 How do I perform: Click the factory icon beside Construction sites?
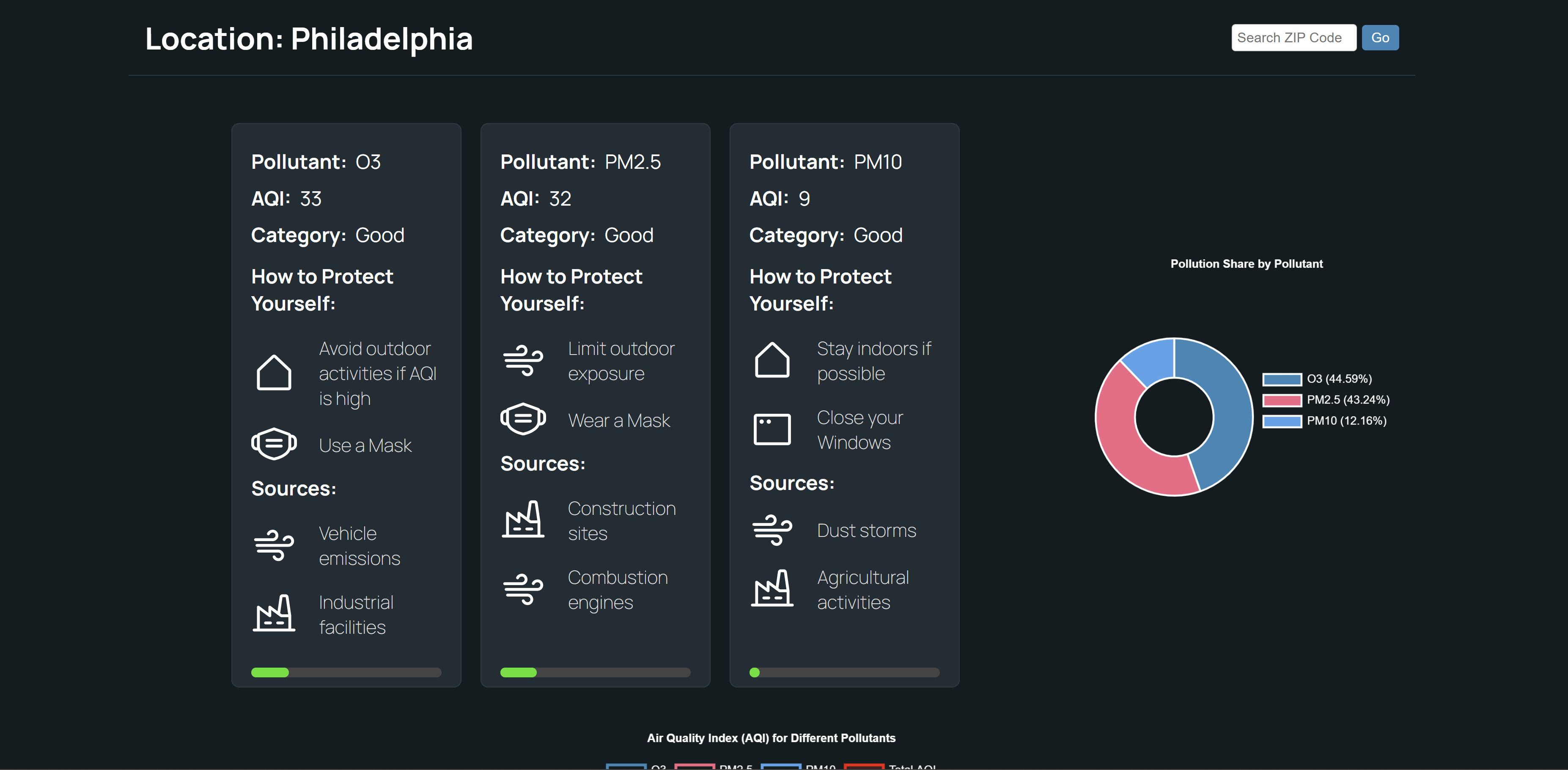(523, 520)
